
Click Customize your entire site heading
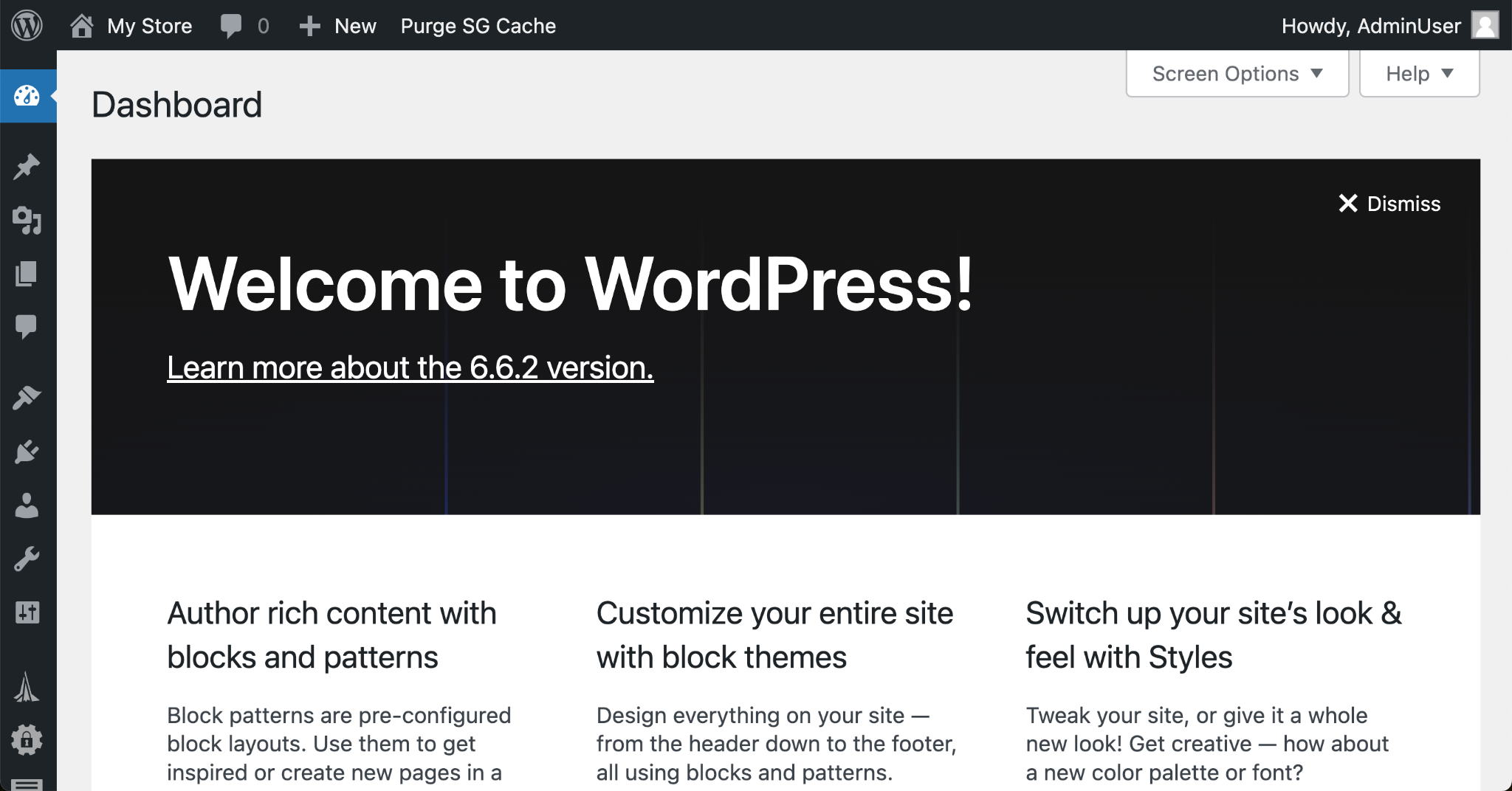pyautogui.click(x=775, y=635)
